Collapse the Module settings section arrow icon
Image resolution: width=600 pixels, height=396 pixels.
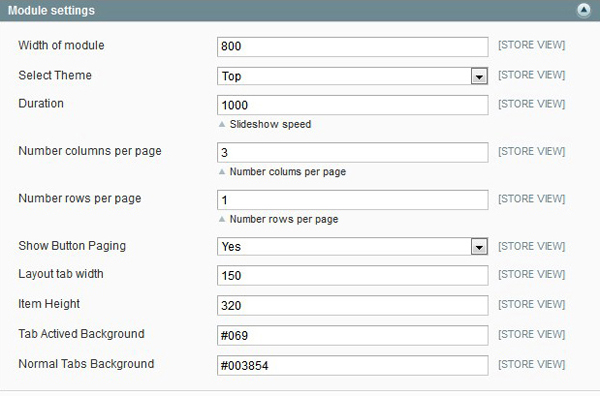point(584,10)
